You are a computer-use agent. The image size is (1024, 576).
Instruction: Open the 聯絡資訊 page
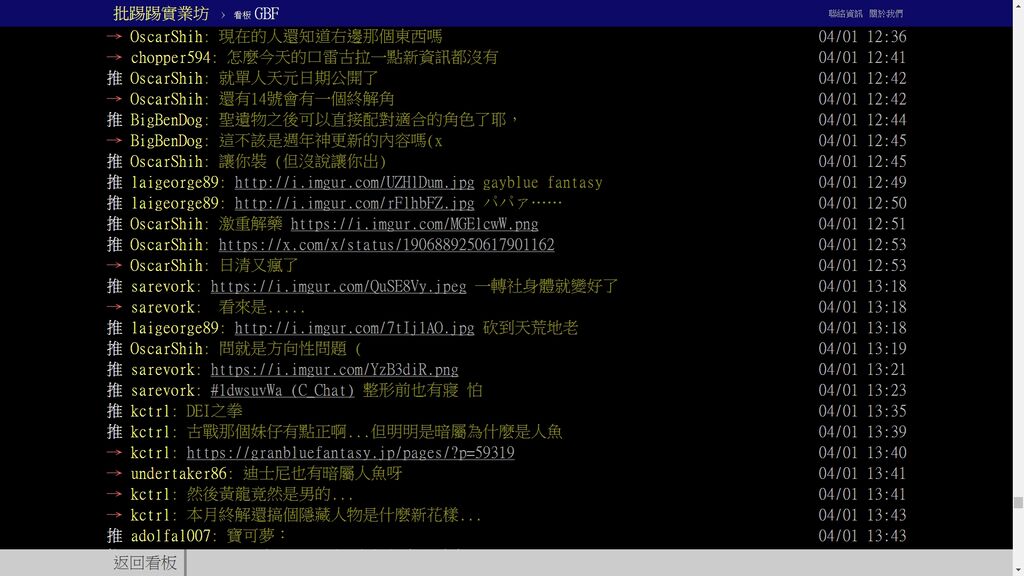point(845,14)
